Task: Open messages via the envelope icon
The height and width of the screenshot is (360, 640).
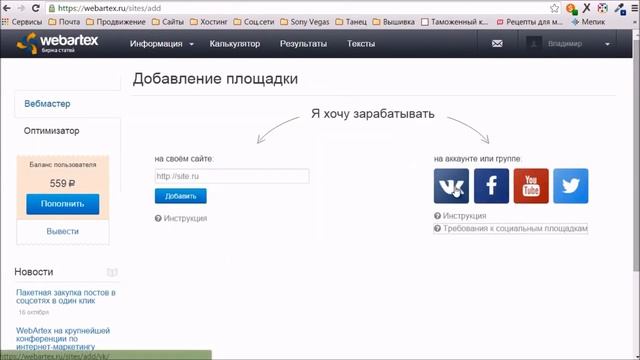Action: (x=497, y=43)
